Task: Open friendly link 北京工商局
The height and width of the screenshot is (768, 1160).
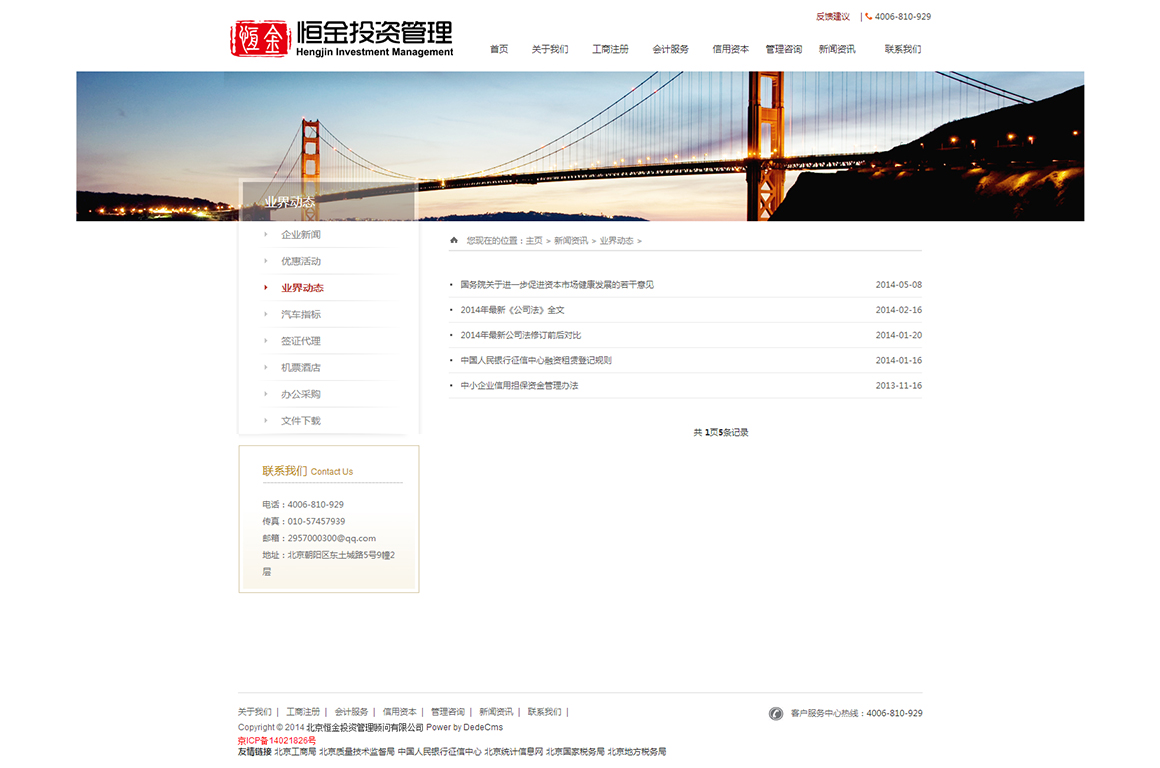Action: pos(295,752)
